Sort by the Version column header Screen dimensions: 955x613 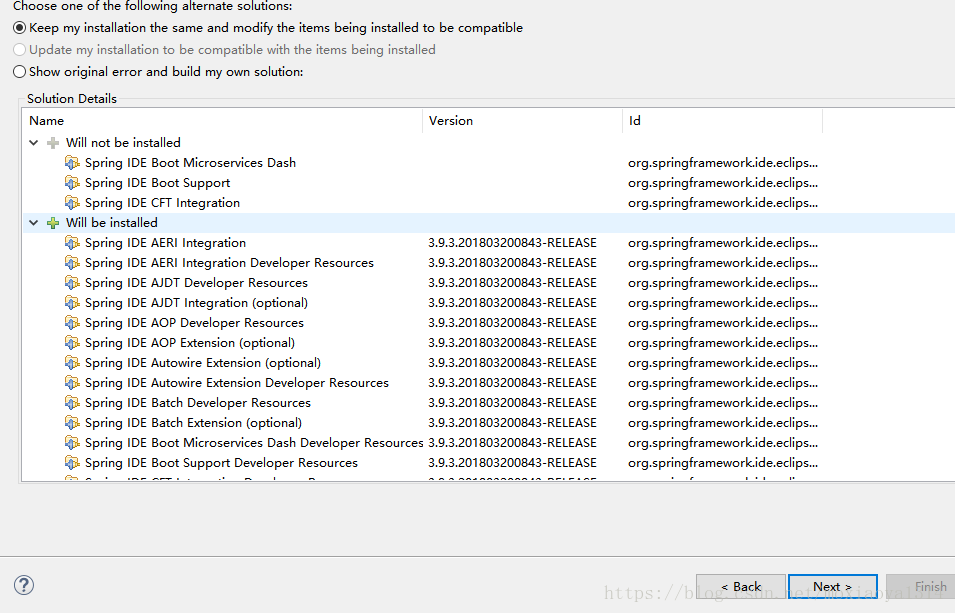(523, 121)
